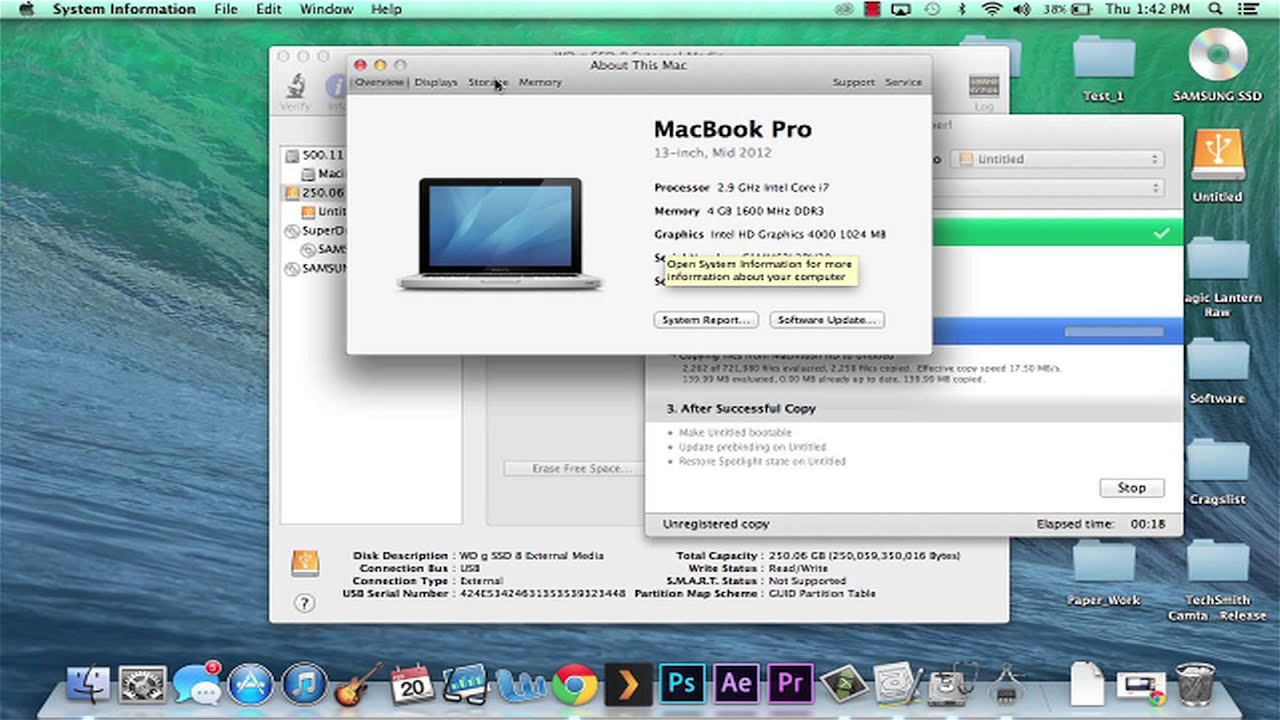Open the dropdown below the Untitled selector
This screenshot has width=1280, height=720.
(1048, 188)
